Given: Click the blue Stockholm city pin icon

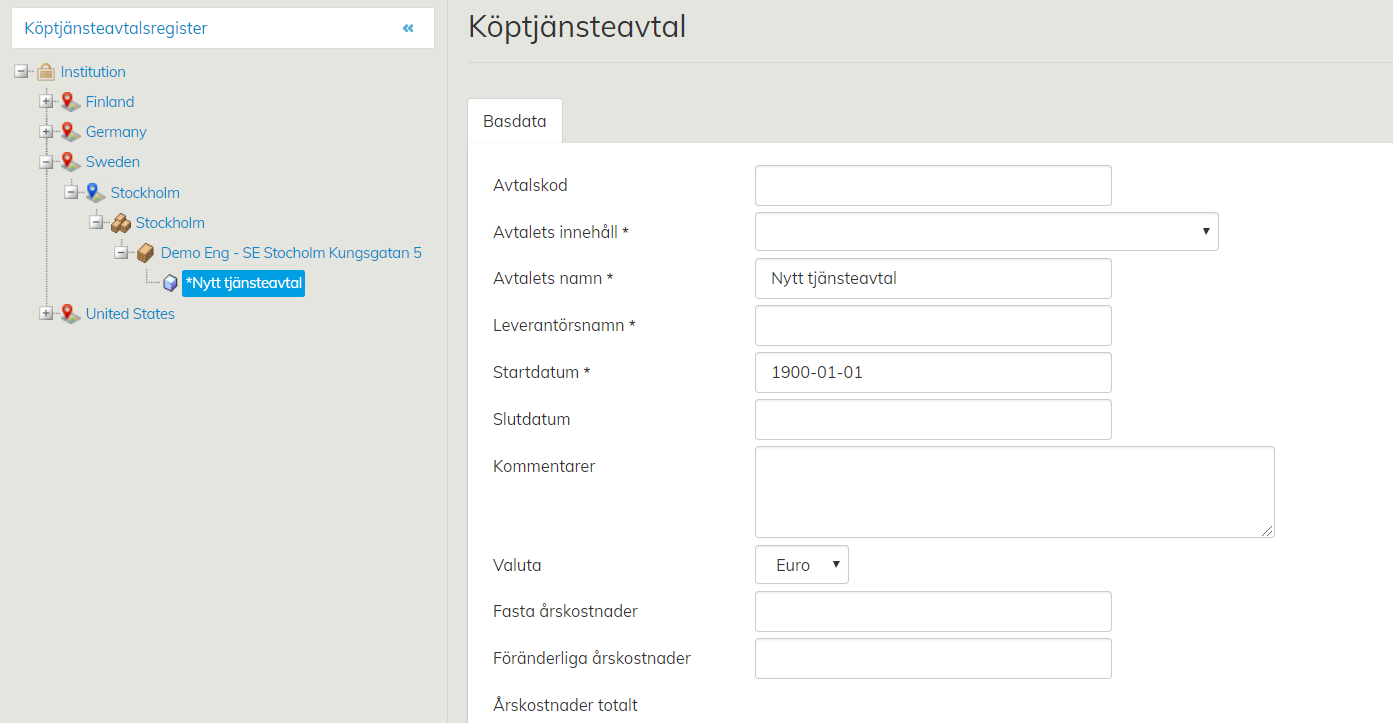Looking at the screenshot, I should coord(95,193).
